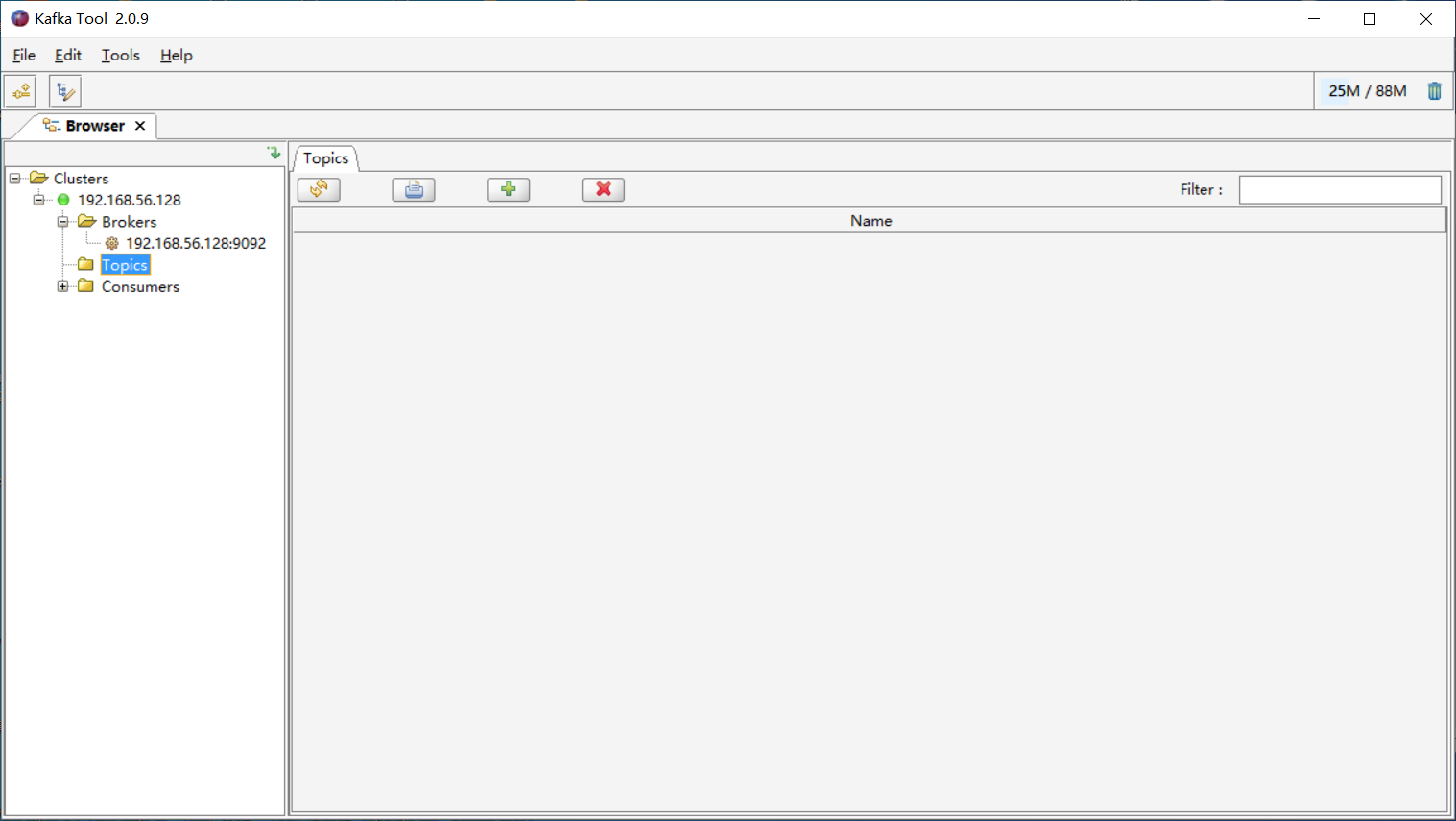Minimize the Kafka Tool window
This screenshot has width=1456, height=821.
(x=1314, y=19)
